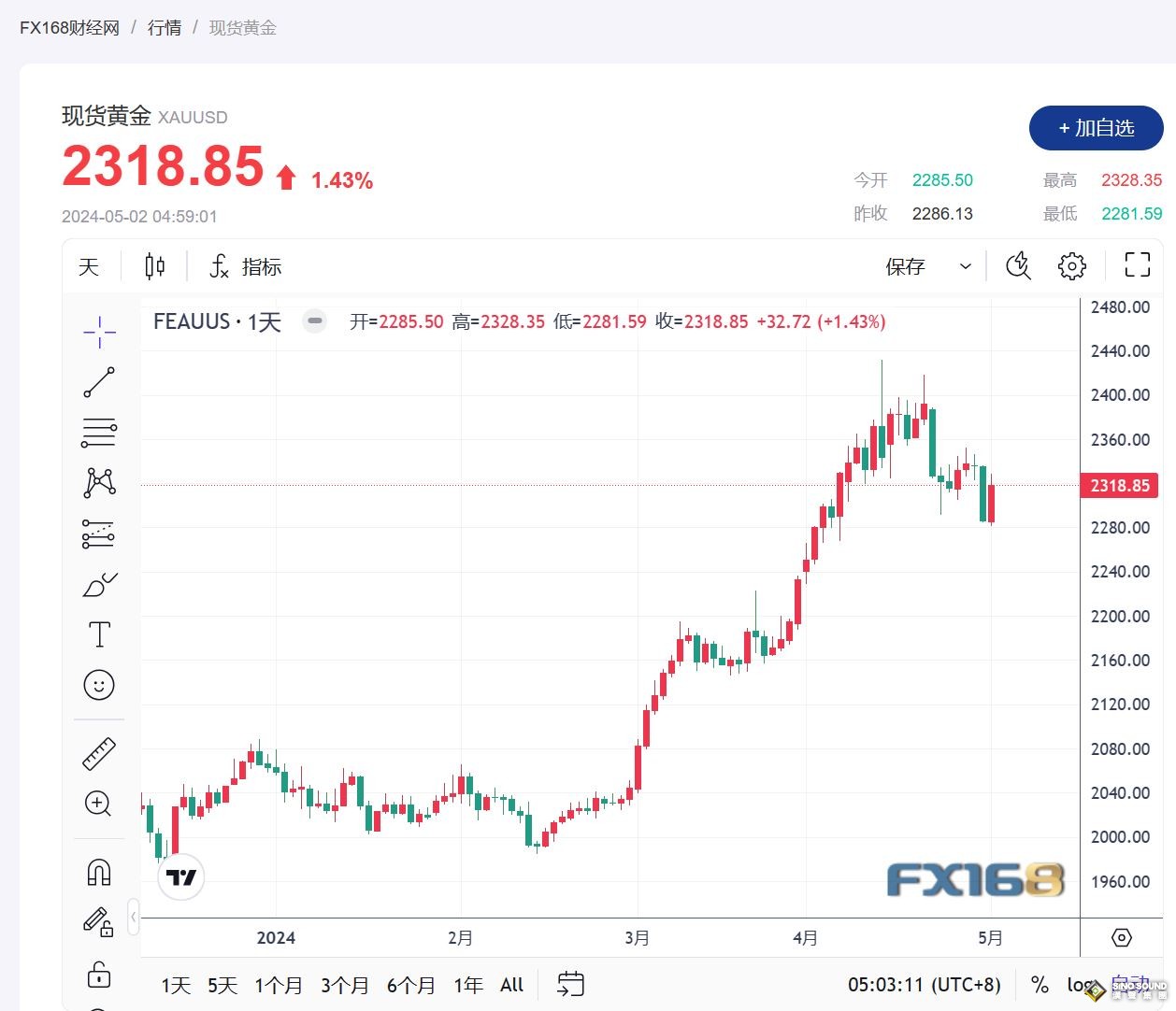Enter fullscreen chart mode

click(1137, 265)
